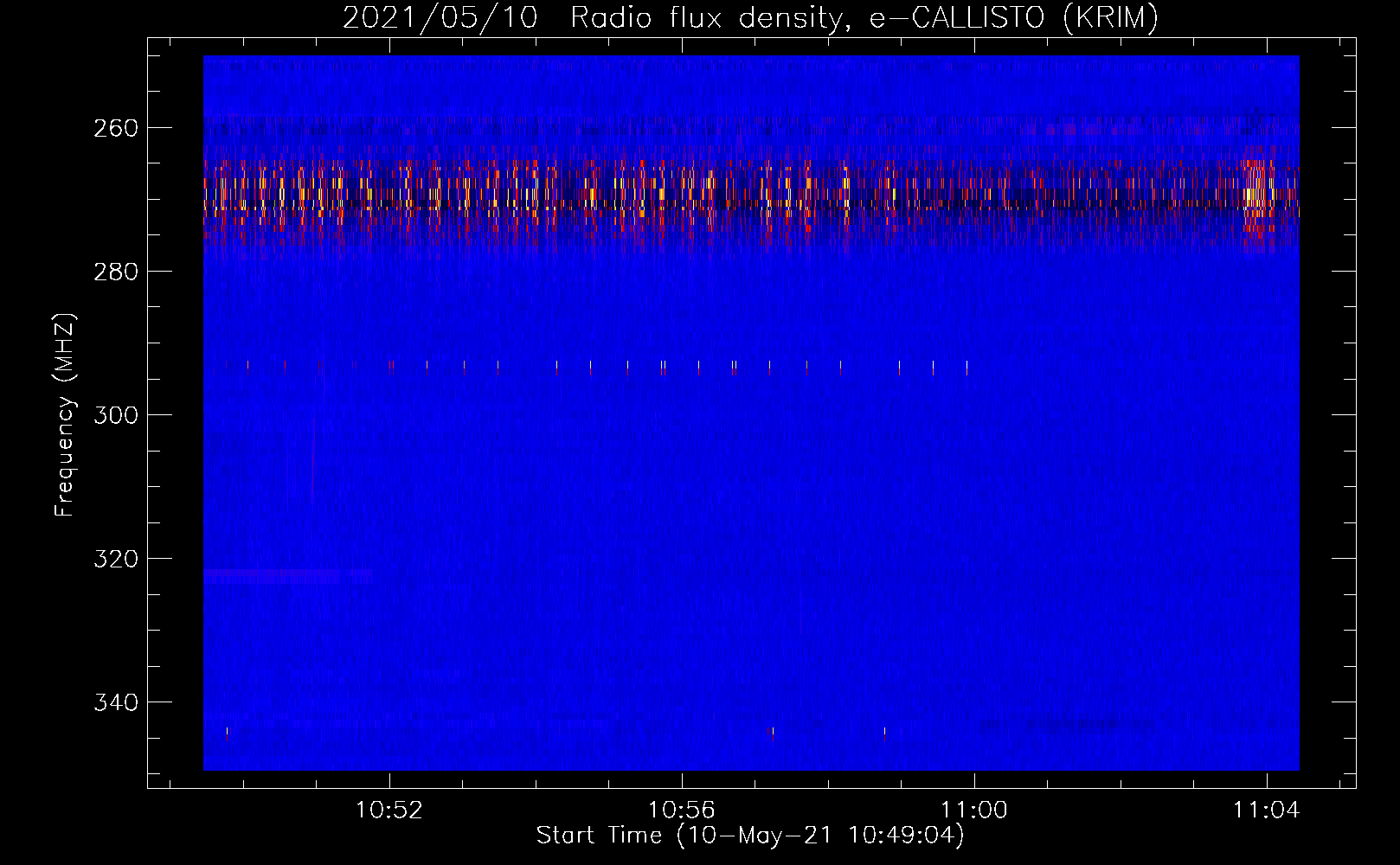The height and width of the screenshot is (865, 1400).
Task: Click the 300 frequency tick label
Action: click(x=115, y=415)
